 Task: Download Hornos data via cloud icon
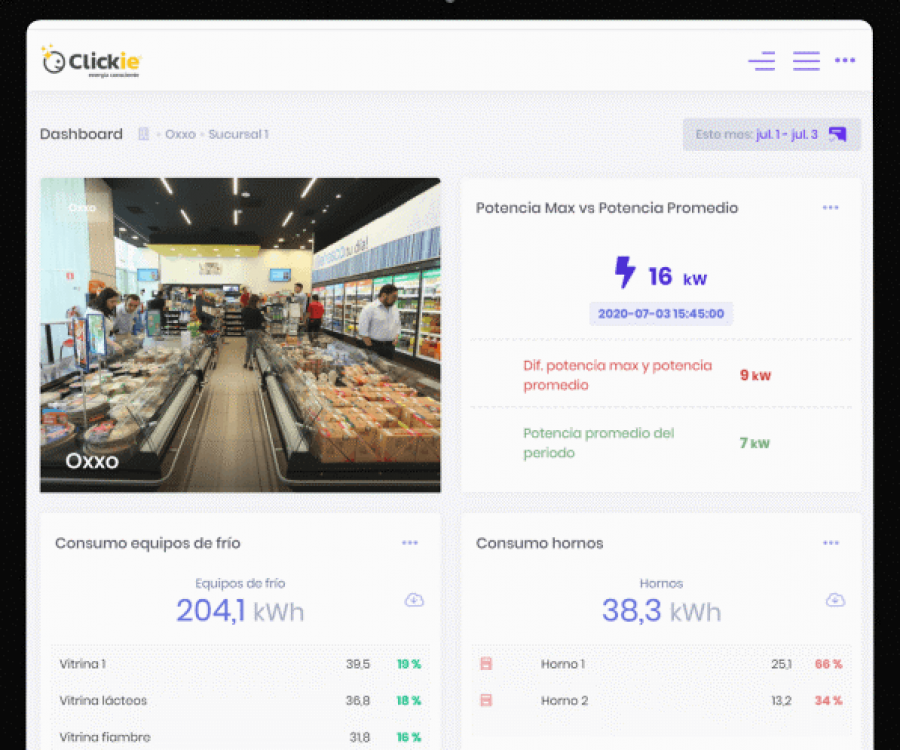point(835,600)
